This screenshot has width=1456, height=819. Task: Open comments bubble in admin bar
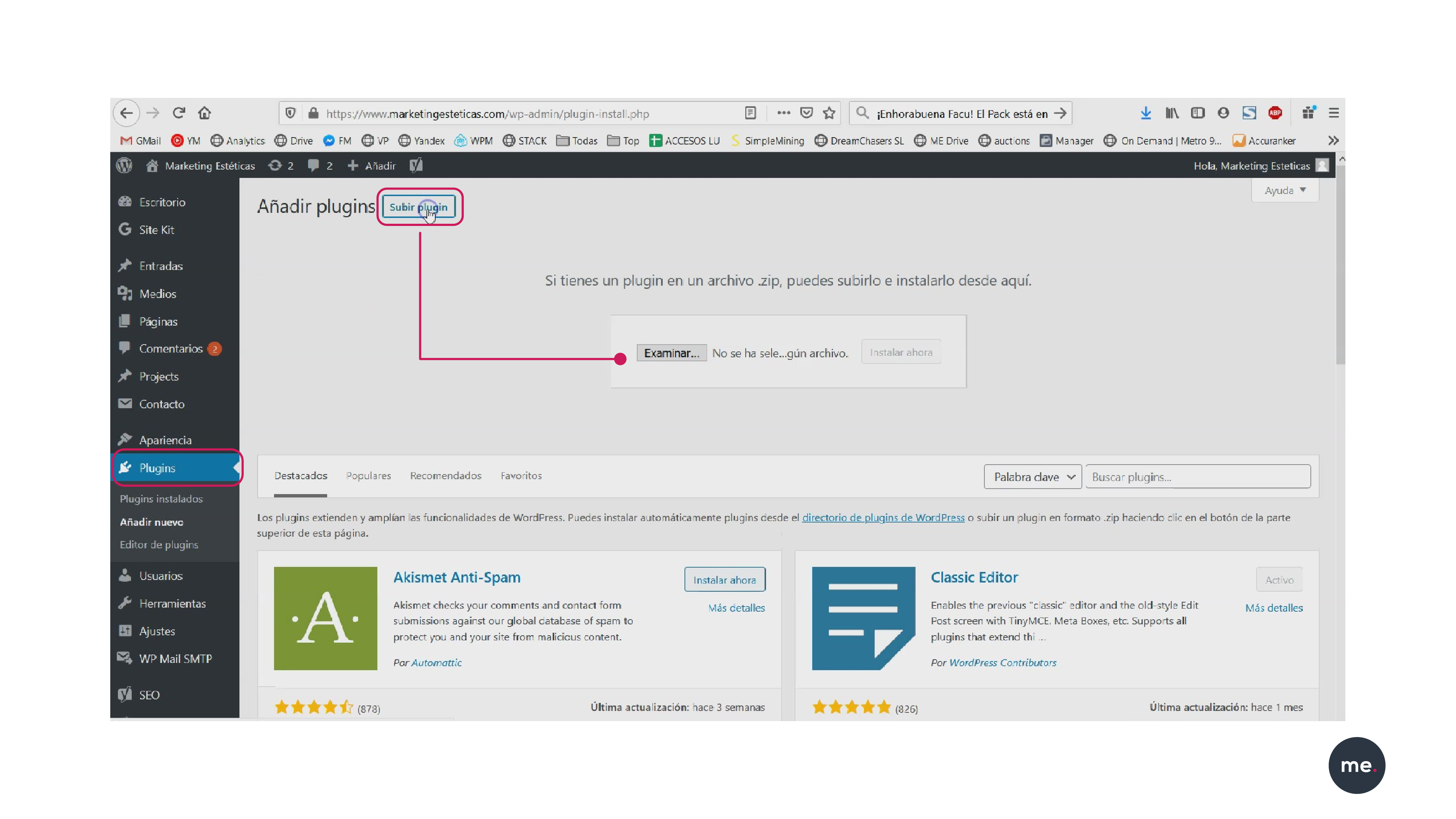coord(320,166)
